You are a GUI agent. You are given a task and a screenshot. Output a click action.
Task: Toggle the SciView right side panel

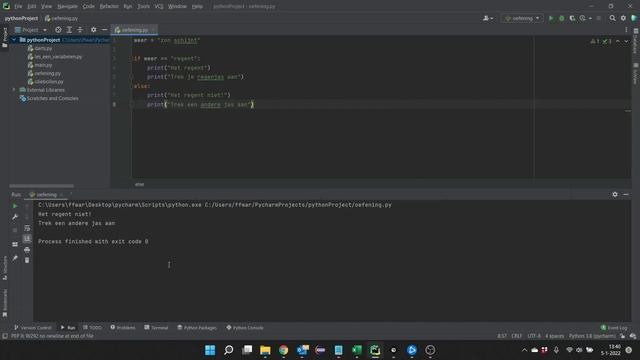point(636,73)
